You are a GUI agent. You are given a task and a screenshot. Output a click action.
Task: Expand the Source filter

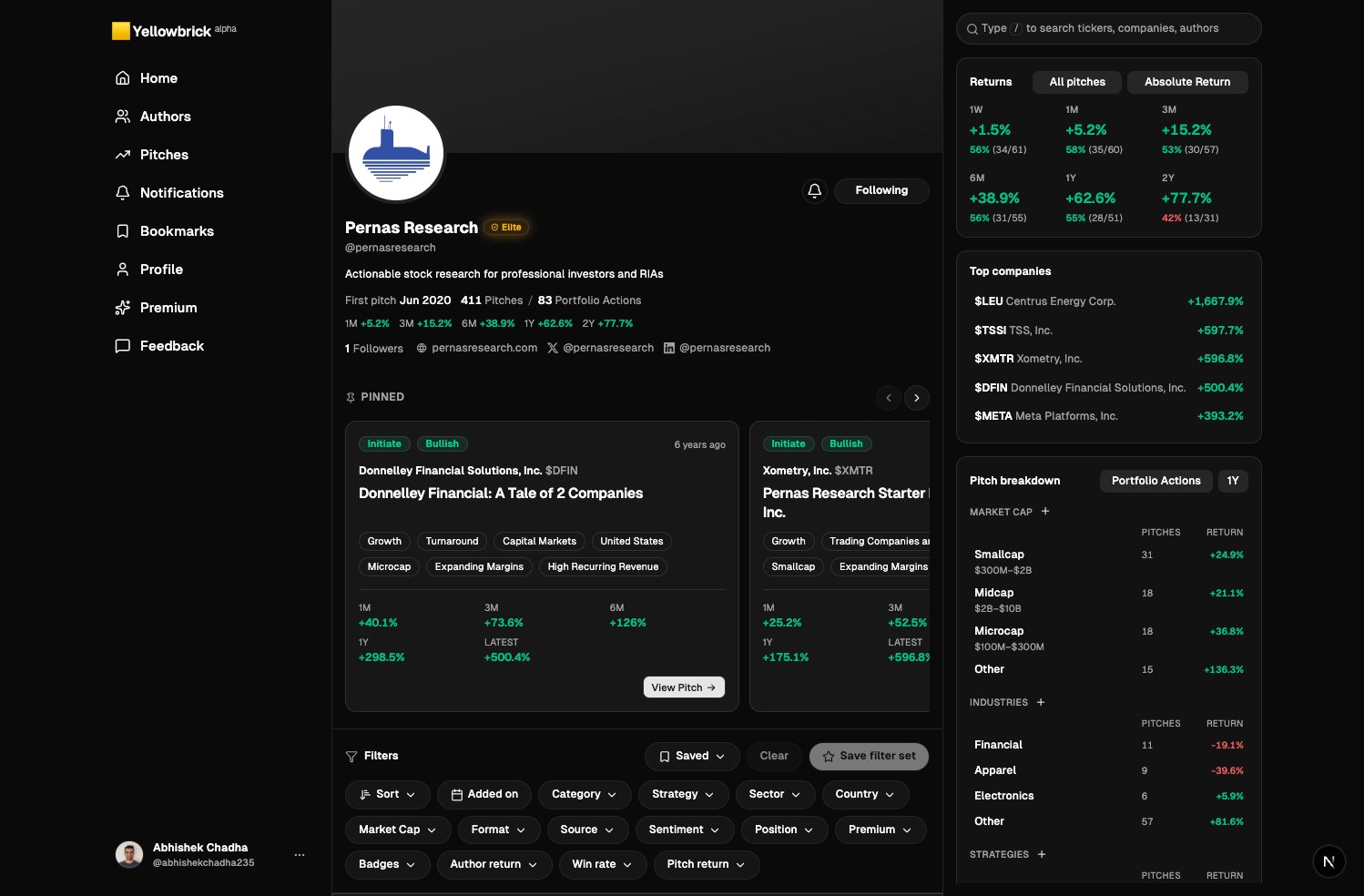pyautogui.click(x=587, y=830)
